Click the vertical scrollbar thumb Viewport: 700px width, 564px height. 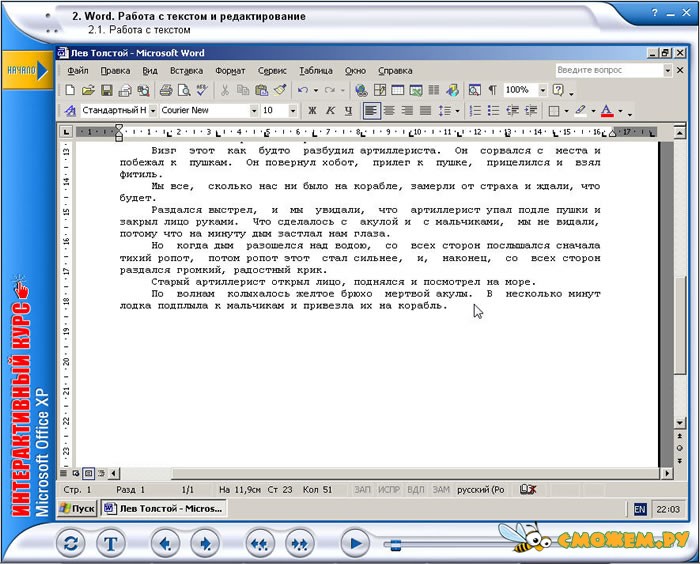pos(679,325)
